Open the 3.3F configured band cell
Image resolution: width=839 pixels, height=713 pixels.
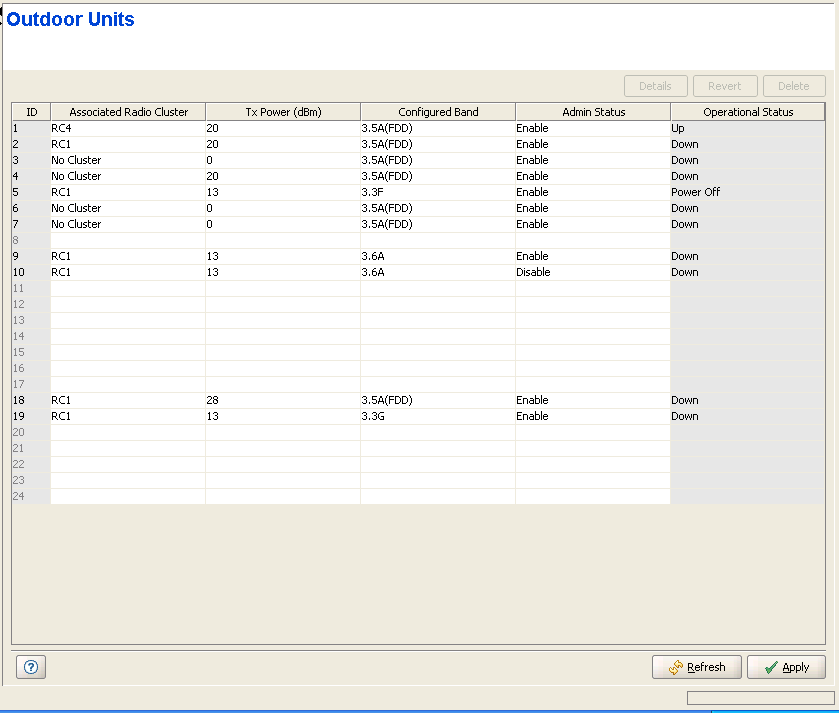pyautogui.click(x=438, y=192)
